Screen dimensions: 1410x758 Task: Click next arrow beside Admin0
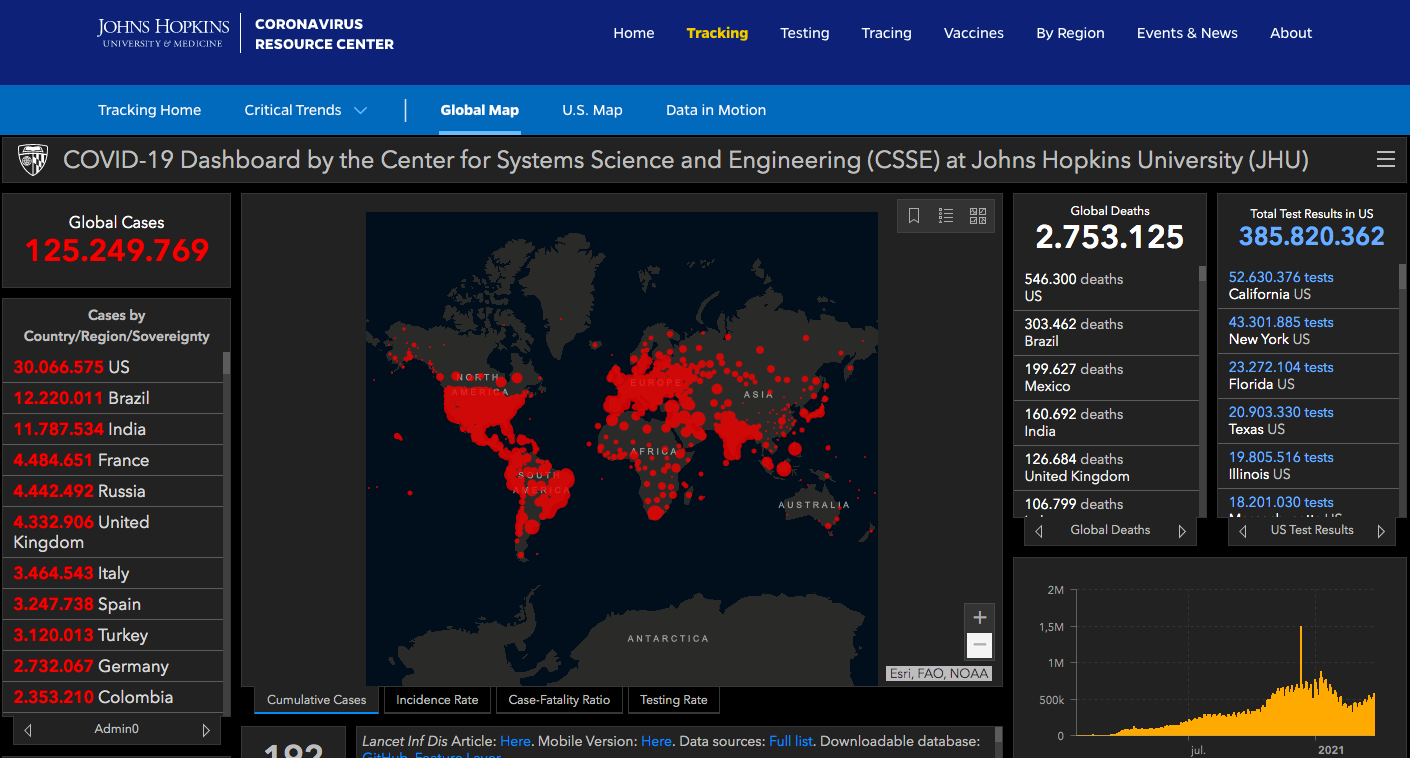(x=206, y=730)
